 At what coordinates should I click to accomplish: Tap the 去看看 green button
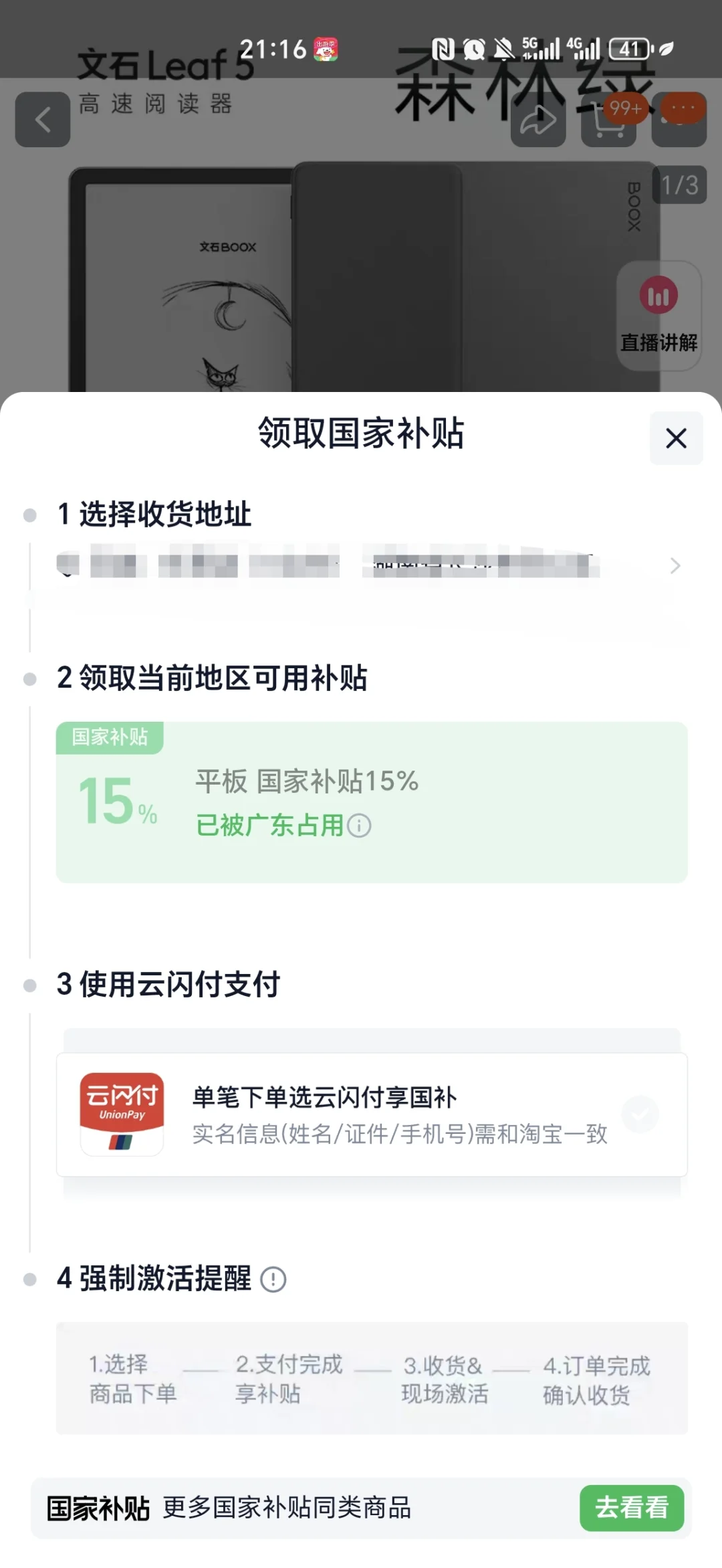pos(632,1508)
